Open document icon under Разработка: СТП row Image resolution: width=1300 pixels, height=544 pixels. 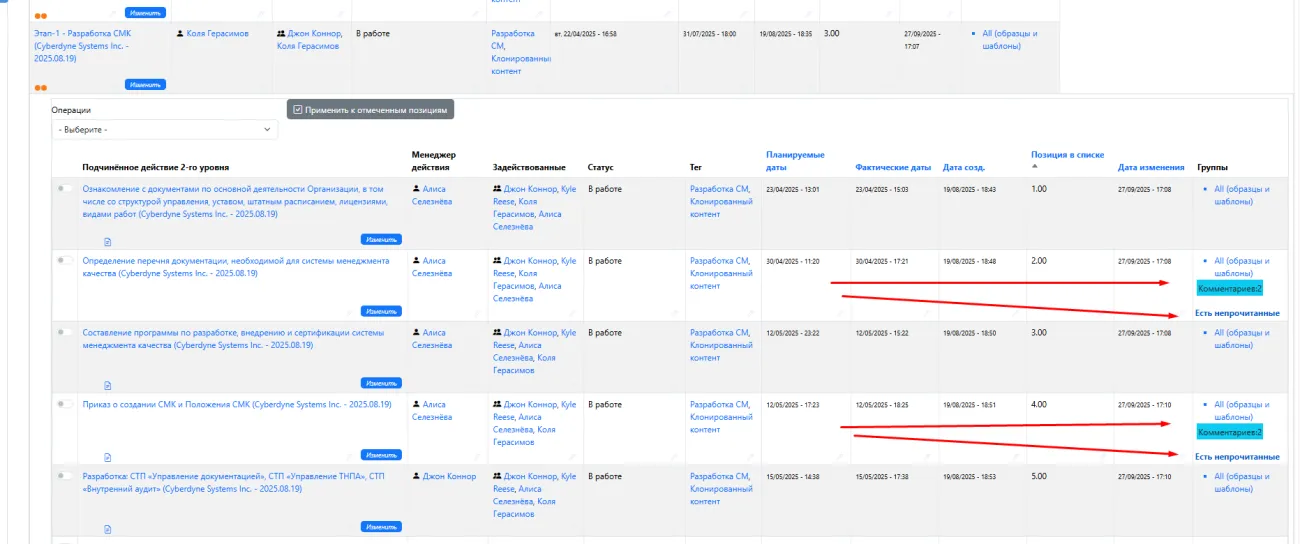108,528
